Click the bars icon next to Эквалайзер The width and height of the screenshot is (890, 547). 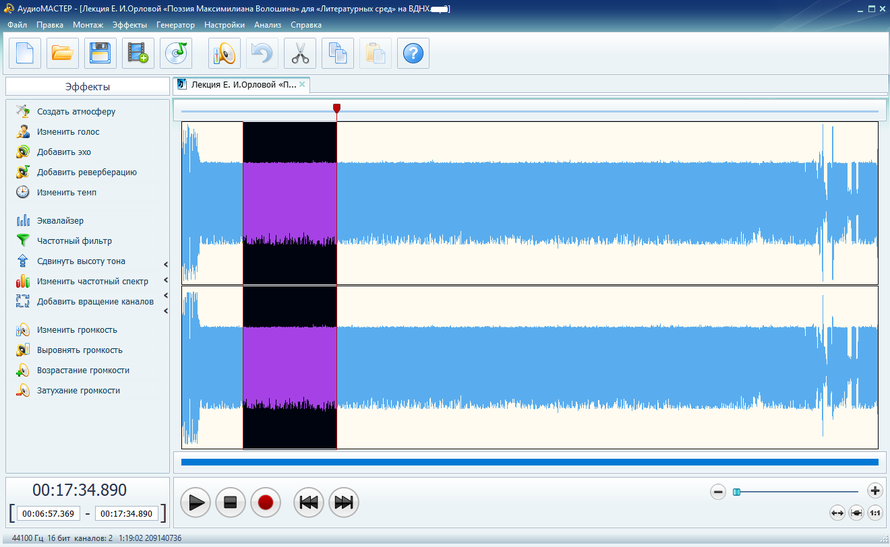tap(23, 220)
